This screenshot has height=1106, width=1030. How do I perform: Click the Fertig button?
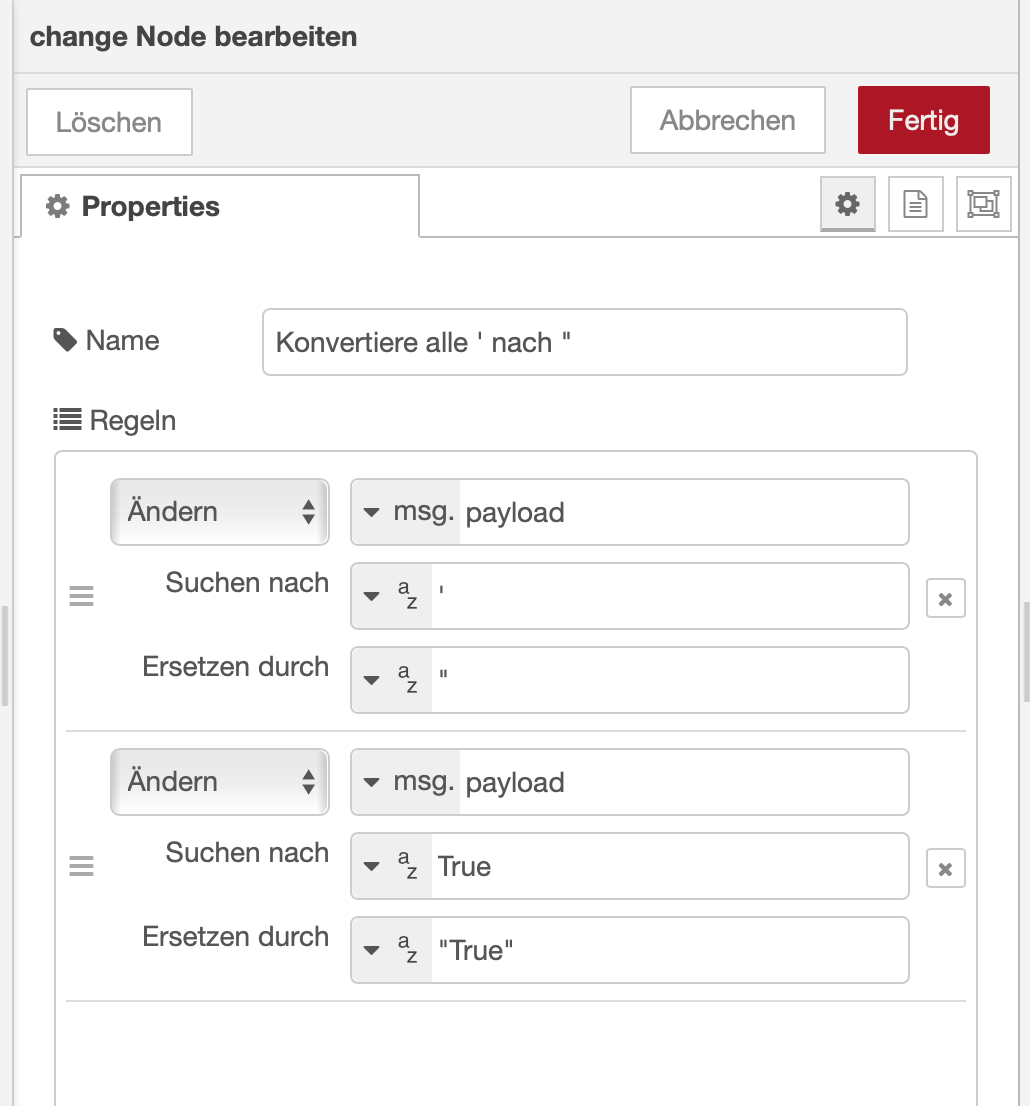(x=923, y=120)
